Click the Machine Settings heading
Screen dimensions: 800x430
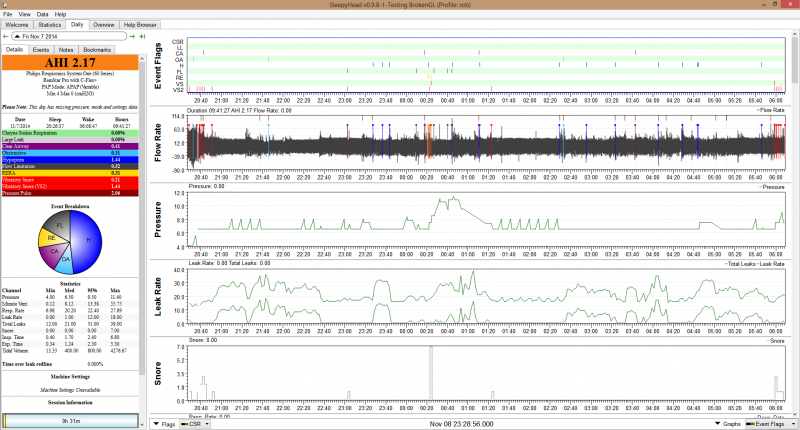click(70, 376)
